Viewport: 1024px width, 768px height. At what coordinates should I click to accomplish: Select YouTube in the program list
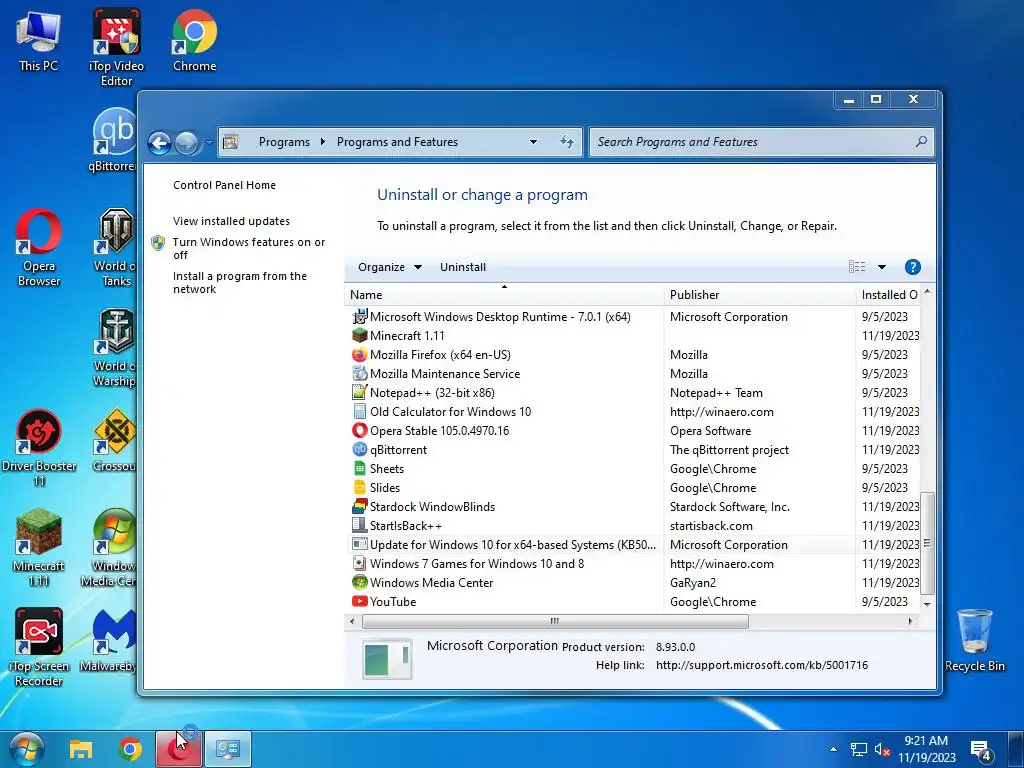[x=632, y=601]
